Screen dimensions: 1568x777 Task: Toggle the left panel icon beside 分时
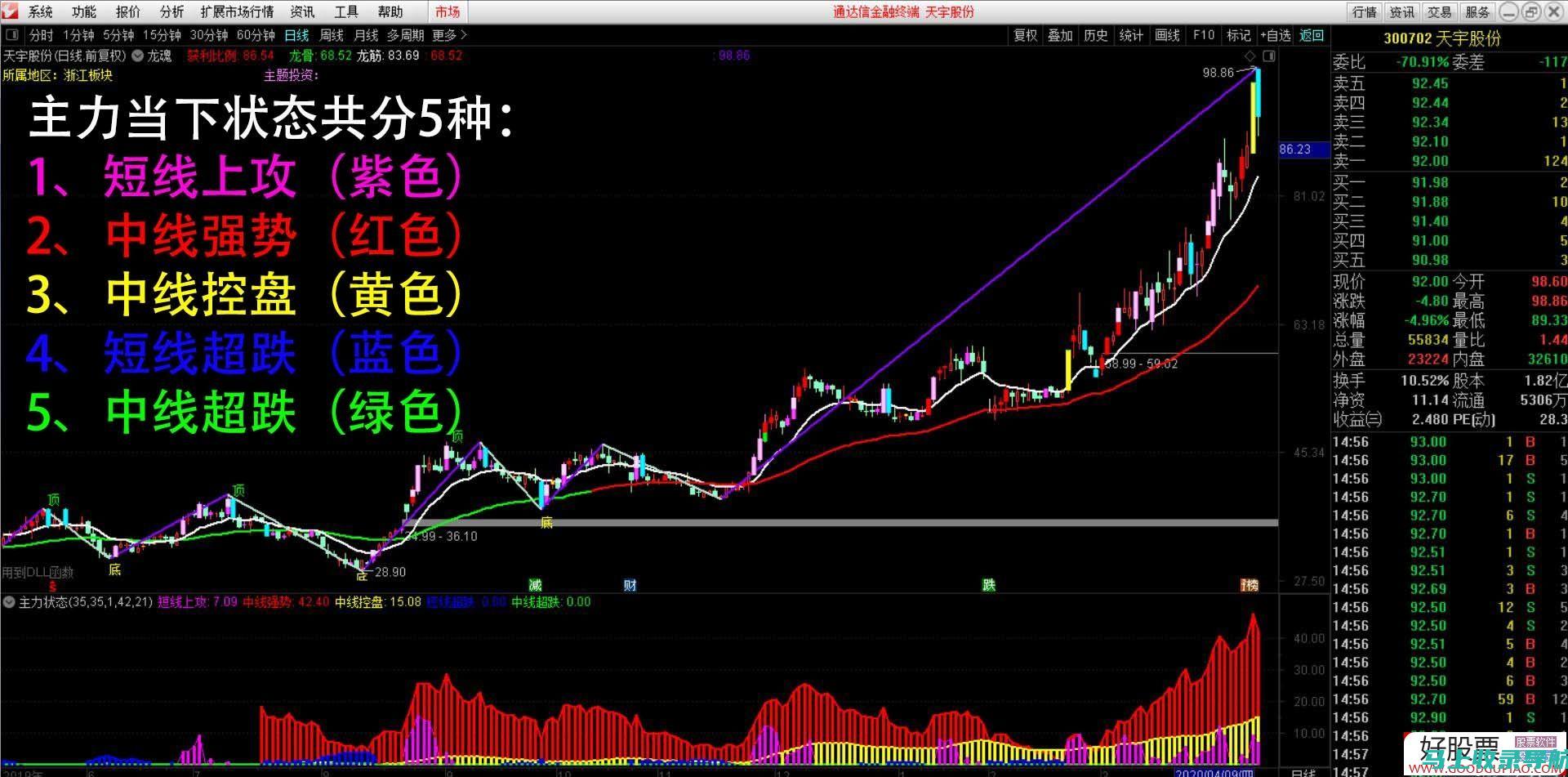point(12,35)
